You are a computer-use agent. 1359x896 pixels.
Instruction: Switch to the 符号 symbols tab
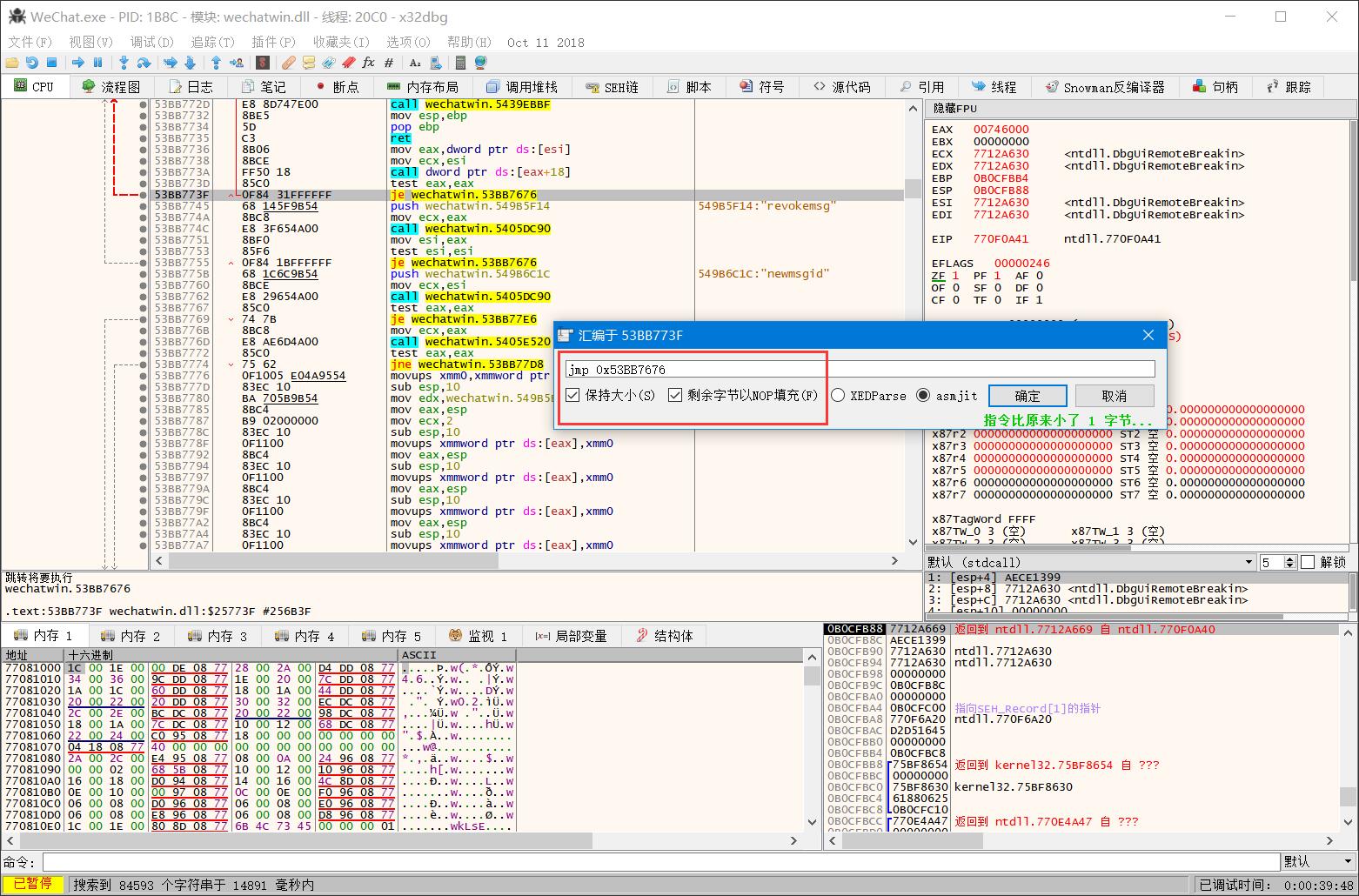[762, 87]
